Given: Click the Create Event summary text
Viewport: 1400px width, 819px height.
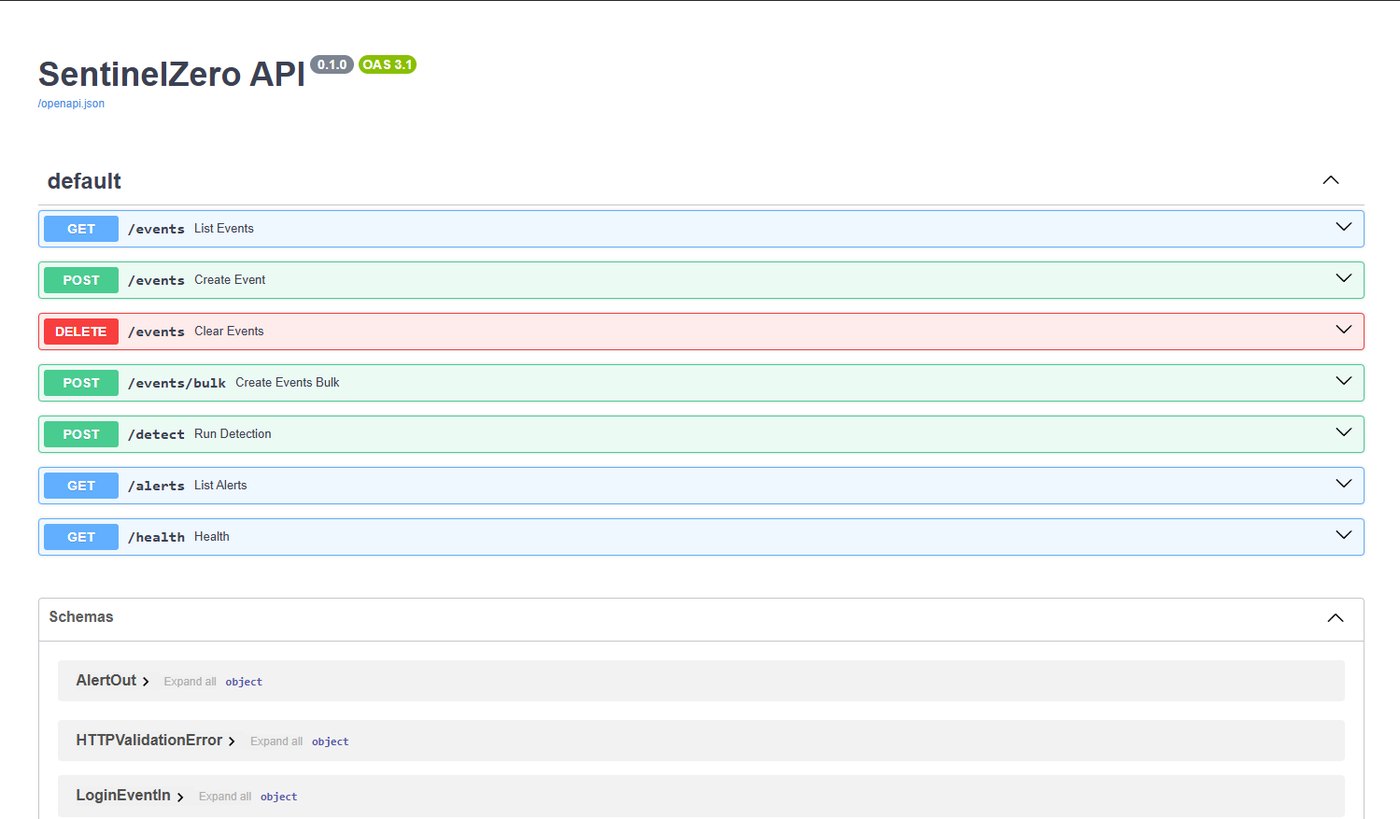Looking at the screenshot, I should 230,280.
